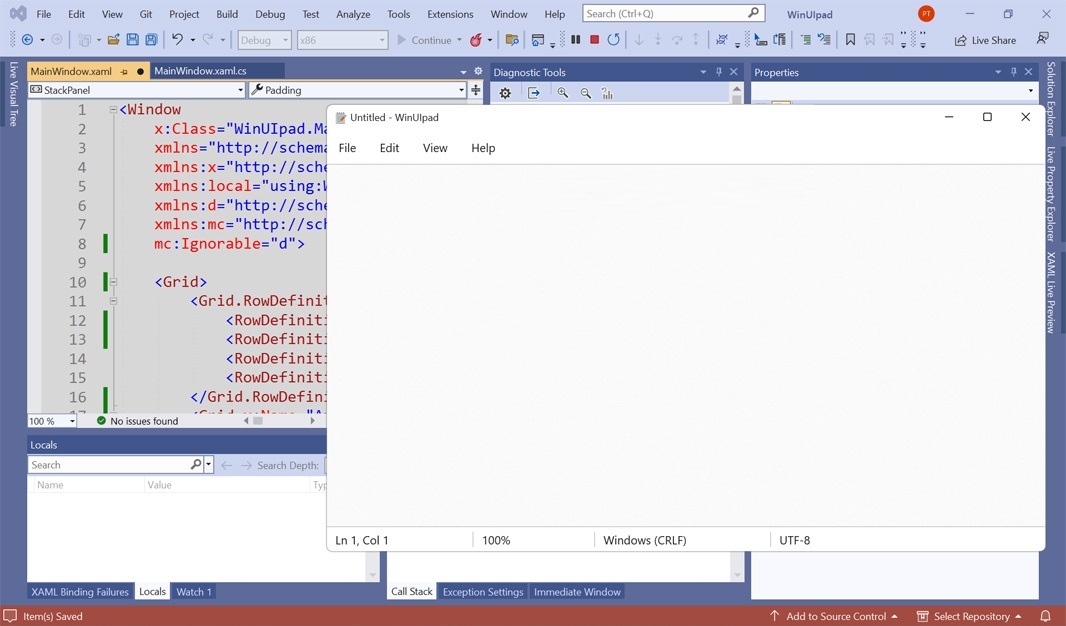The width and height of the screenshot is (1066, 626).
Task: Click the Stop Debugging red square icon
Action: coord(594,40)
